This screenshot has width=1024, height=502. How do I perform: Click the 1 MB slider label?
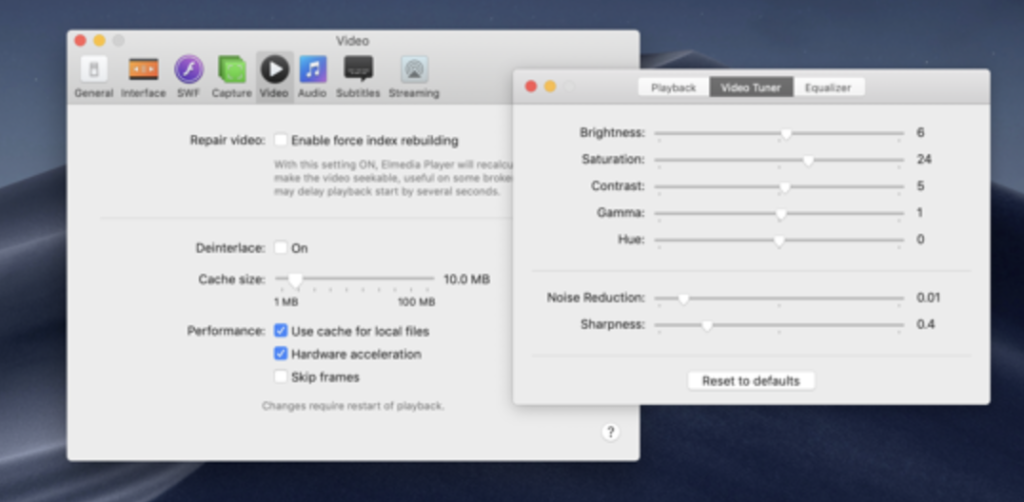(x=286, y=302)
